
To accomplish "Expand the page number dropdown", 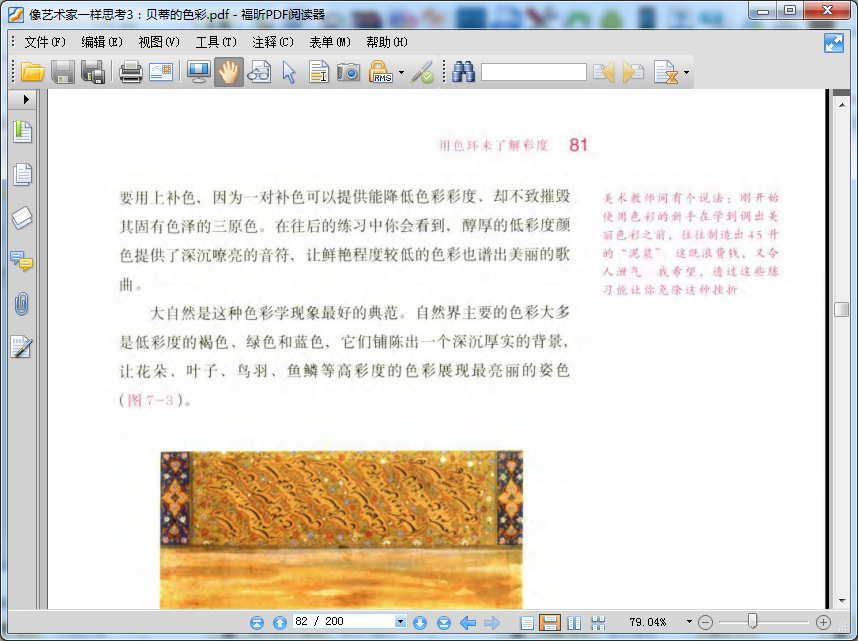I will [x=401, y=621].
